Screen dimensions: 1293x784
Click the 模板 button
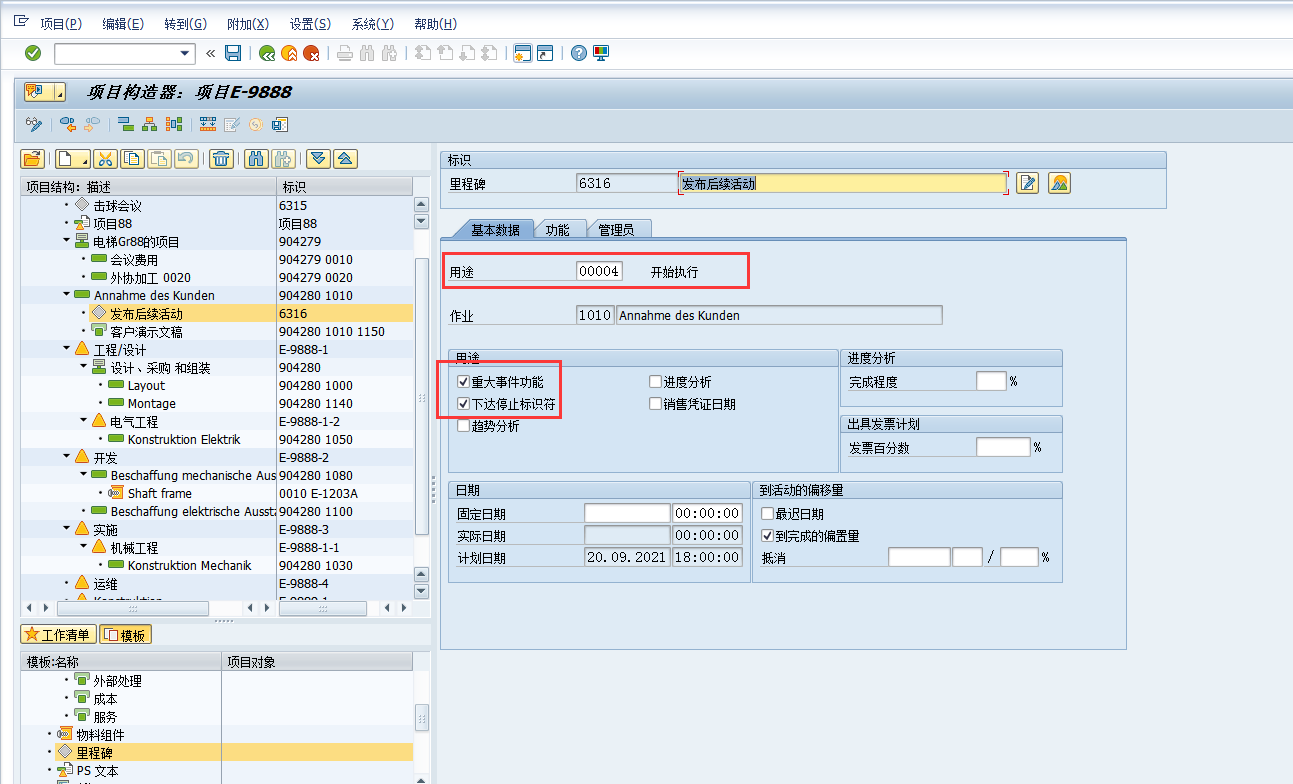point(124,634)
